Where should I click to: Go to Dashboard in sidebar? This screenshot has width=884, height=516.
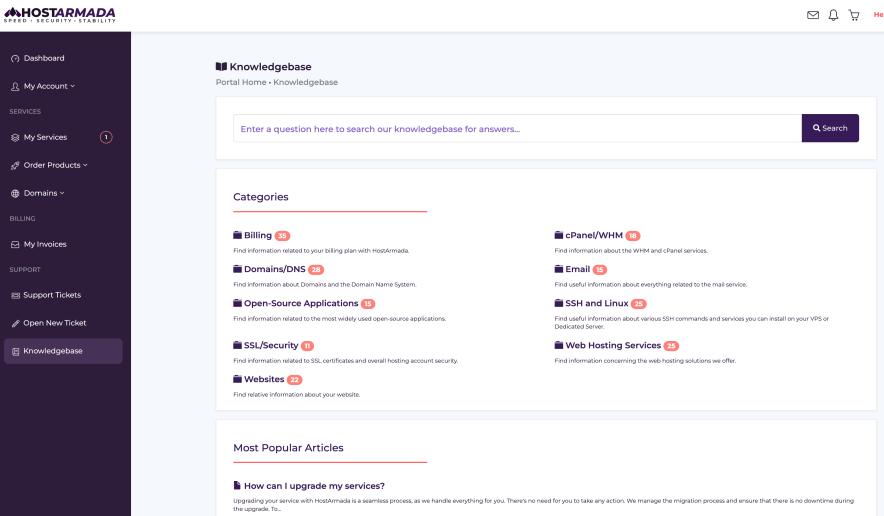[x=44, y=58]
